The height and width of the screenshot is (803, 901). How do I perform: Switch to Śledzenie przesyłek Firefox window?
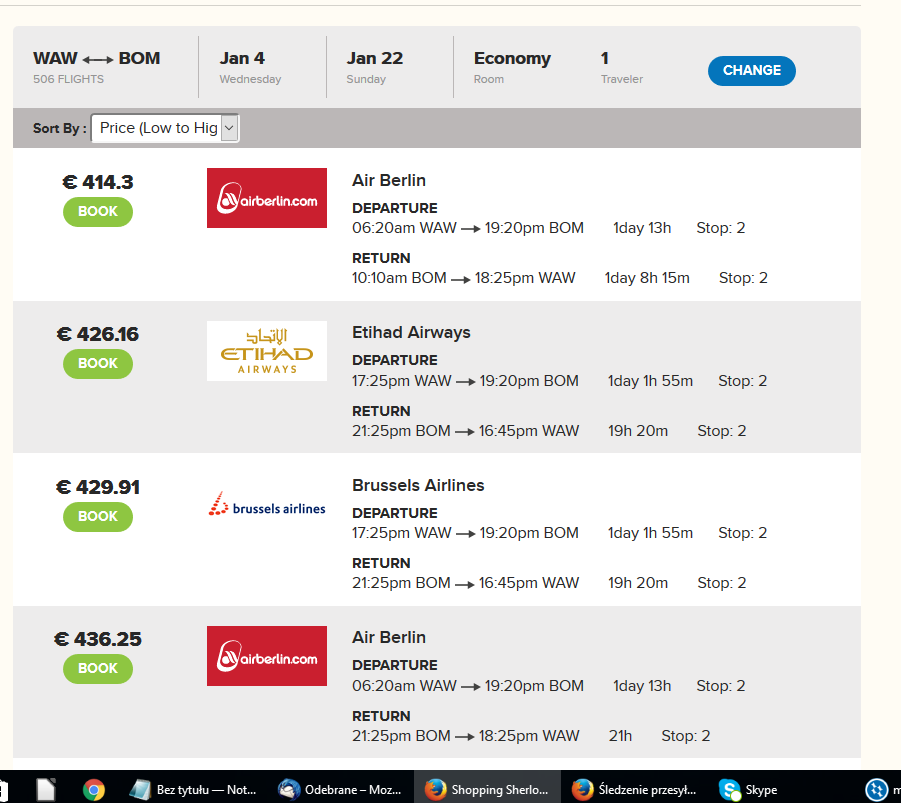pyautogui.click(x=634, y=790)
